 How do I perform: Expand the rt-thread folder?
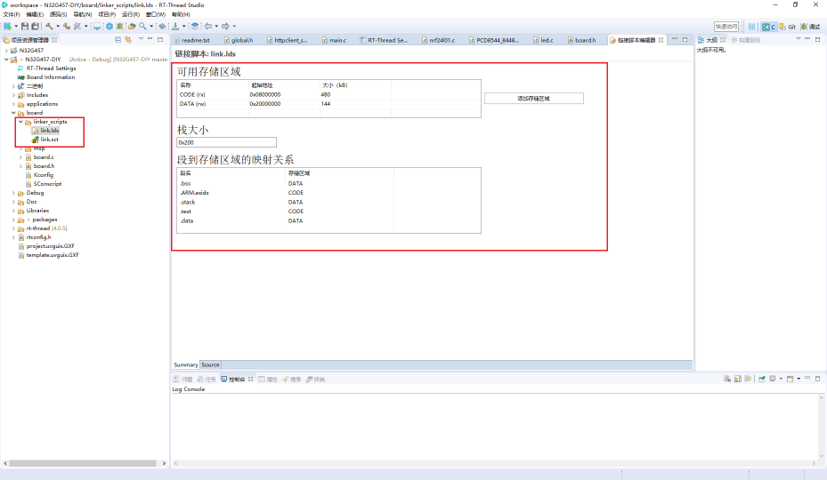pyautogui.click(x=14, y=228)
